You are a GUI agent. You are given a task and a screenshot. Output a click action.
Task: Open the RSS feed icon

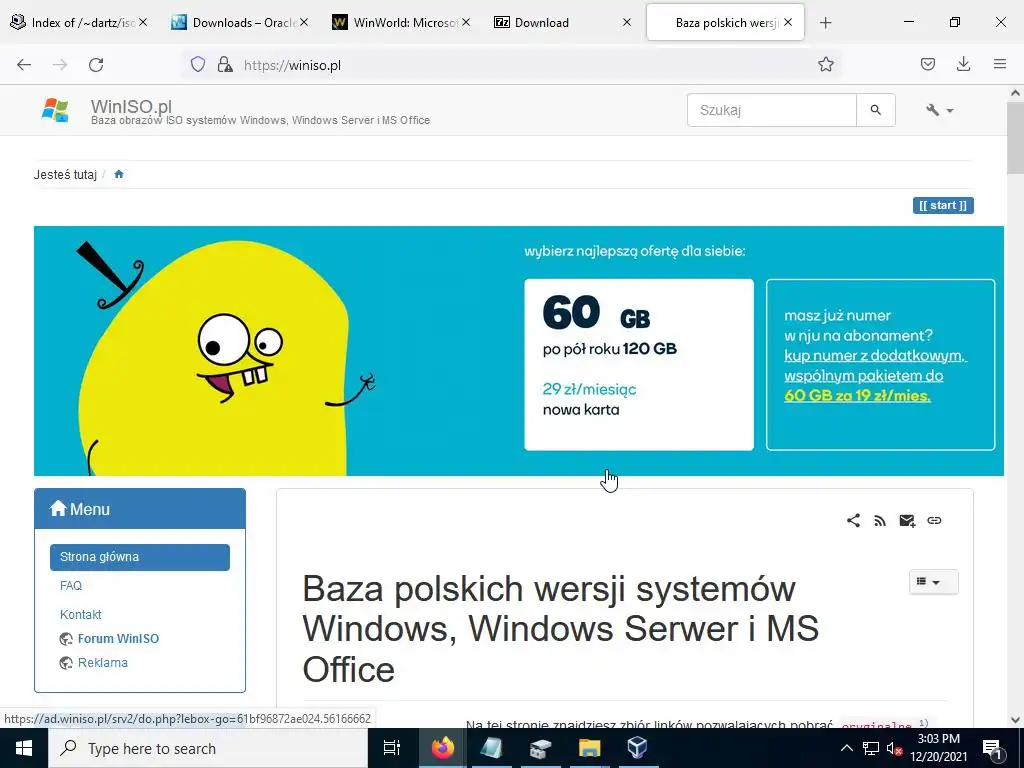pyautogui.click(x=880, y=520)
